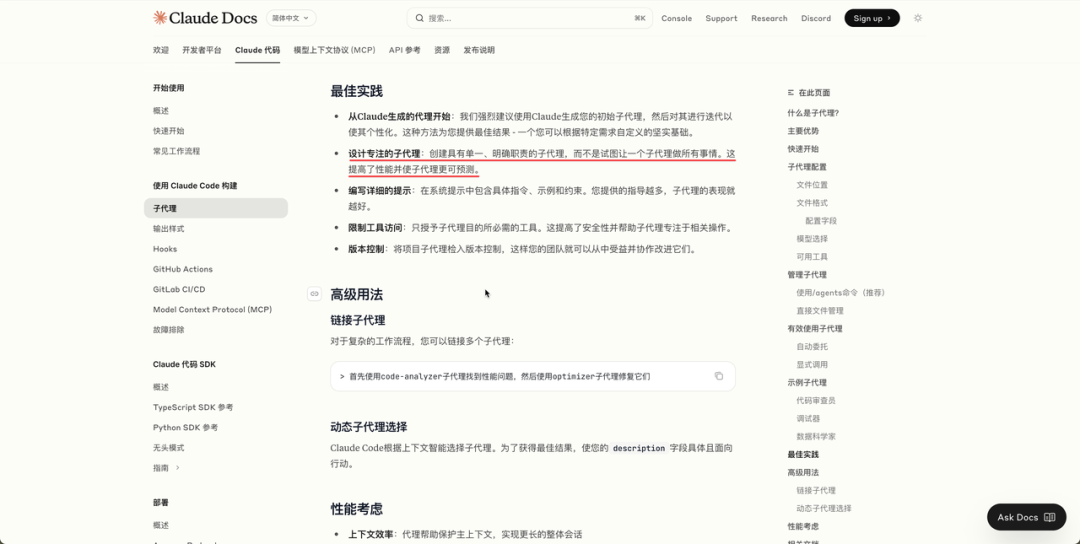The width and height of the screenshot is (1080, 544).
Task: Jump to 模型选择 in page outline
Action: pyautogui.click(x=812, y=238)
